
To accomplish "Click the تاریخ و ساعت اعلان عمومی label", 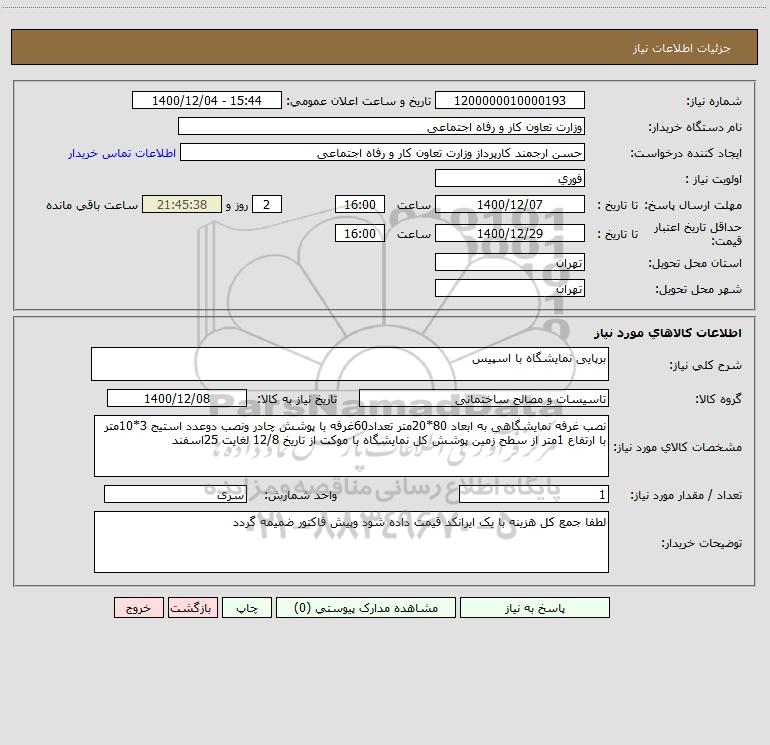I will (358, 101).
